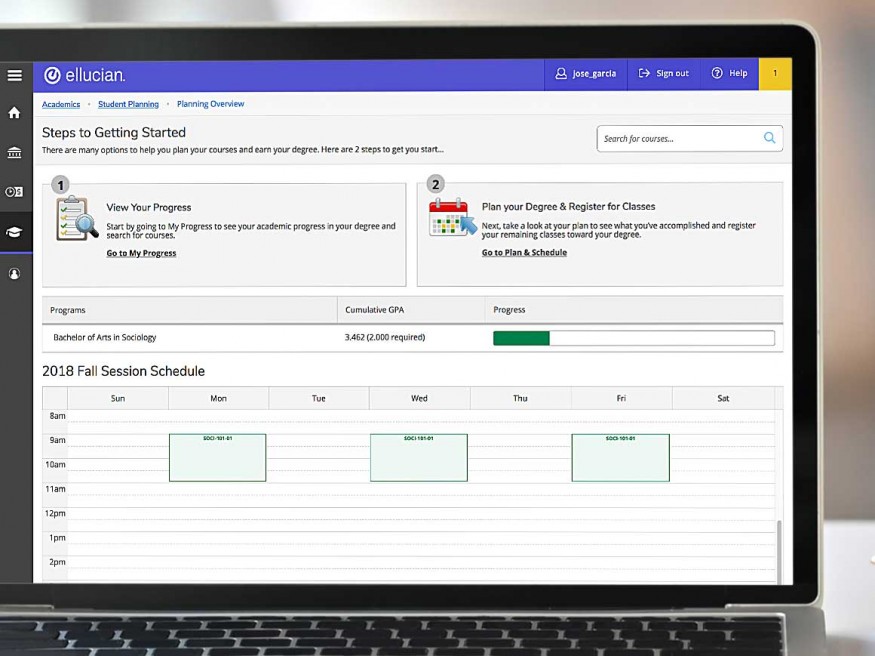This screenshot has height=656, width=875.
Task: Follow the Go to Plan & Schedule link
Action: click(x=524, y=253)
